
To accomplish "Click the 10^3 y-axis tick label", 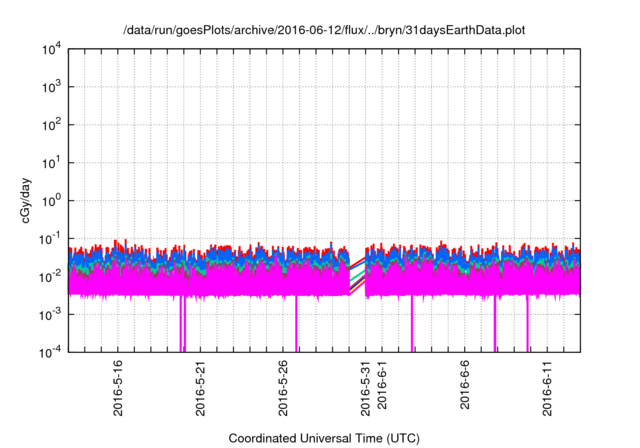I will click(51, 87).
